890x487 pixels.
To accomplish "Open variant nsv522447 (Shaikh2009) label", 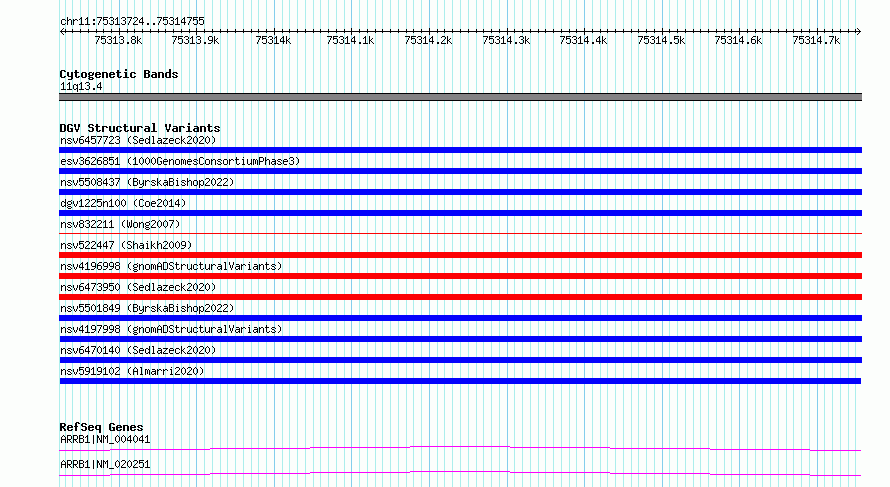I will [x=126, y=245].
